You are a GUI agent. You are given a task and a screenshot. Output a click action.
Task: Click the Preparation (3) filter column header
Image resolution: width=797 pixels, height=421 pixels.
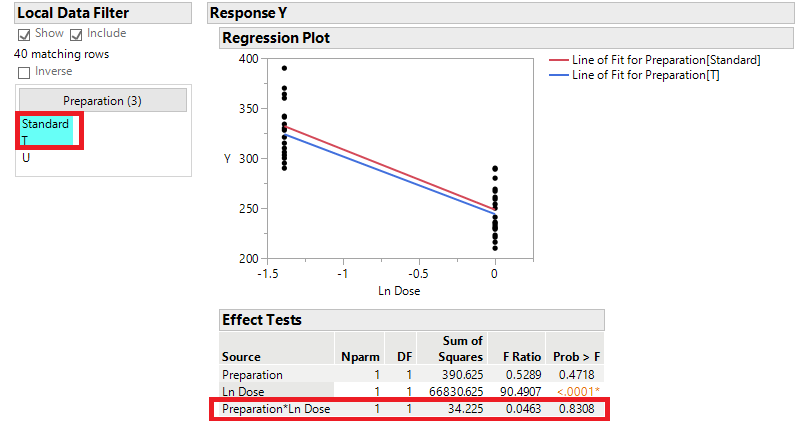pos(103,100)
